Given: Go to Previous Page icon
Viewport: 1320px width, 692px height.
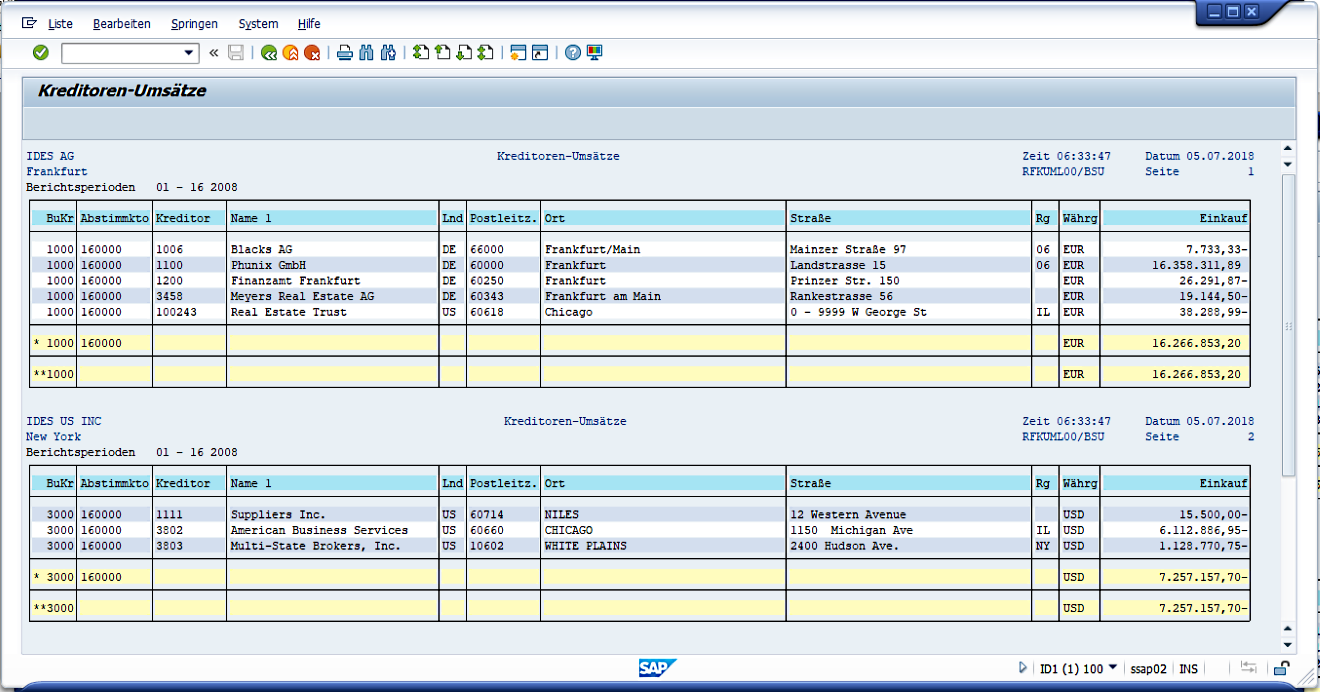Looking at the screenshot, I should (x=443, y=53).
